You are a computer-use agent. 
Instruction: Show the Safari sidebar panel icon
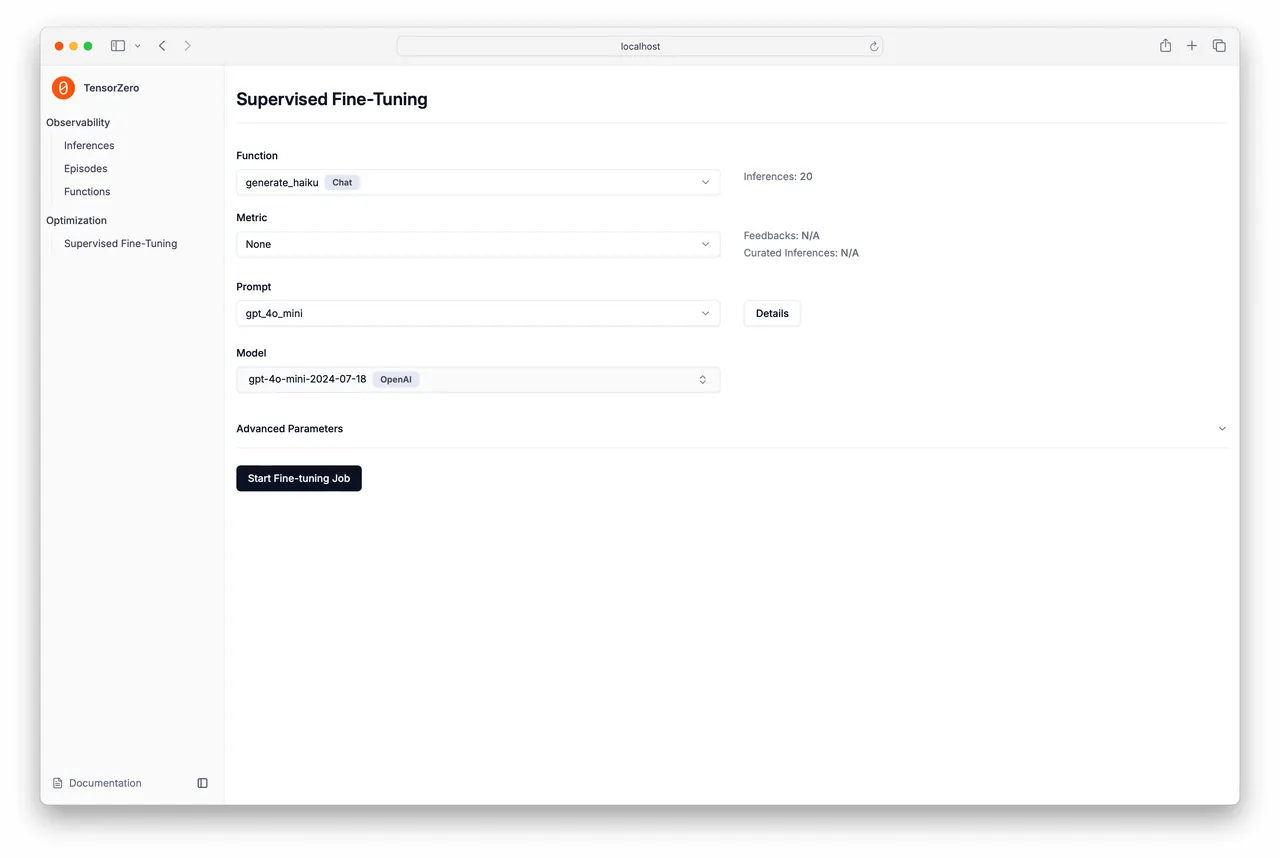tap(118, 46)
